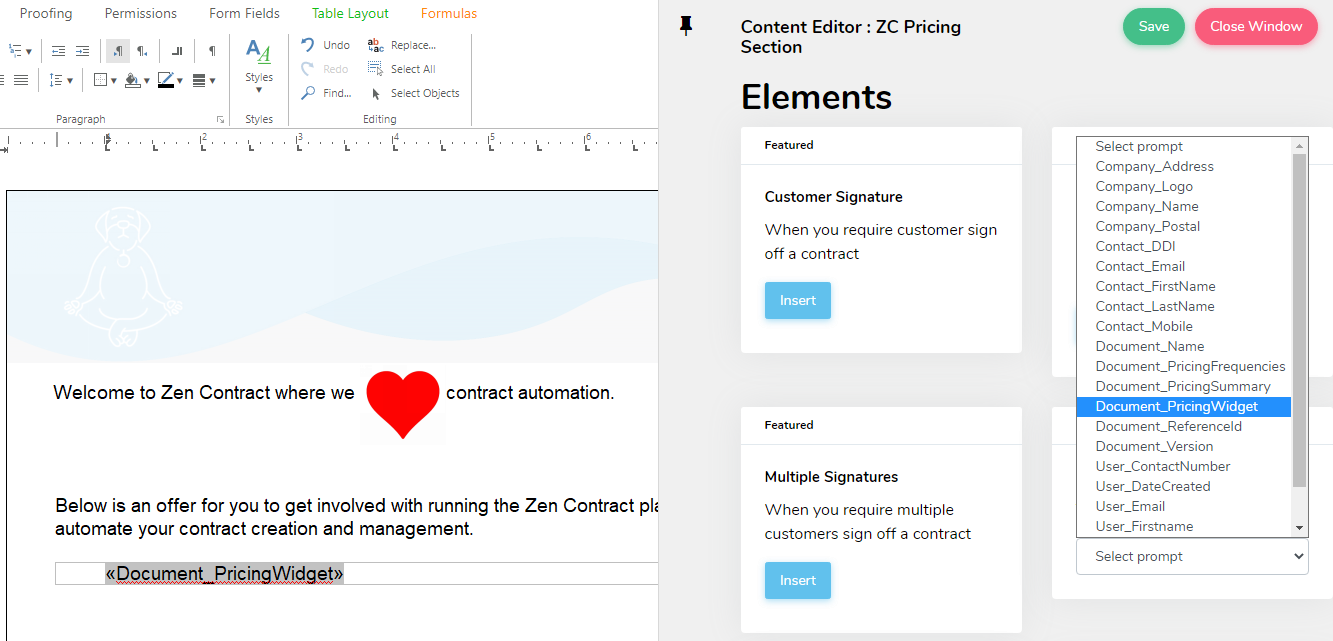Open borders dropdown arrow
This screenshot has height=641, width=1333.
tap(114, 81)
